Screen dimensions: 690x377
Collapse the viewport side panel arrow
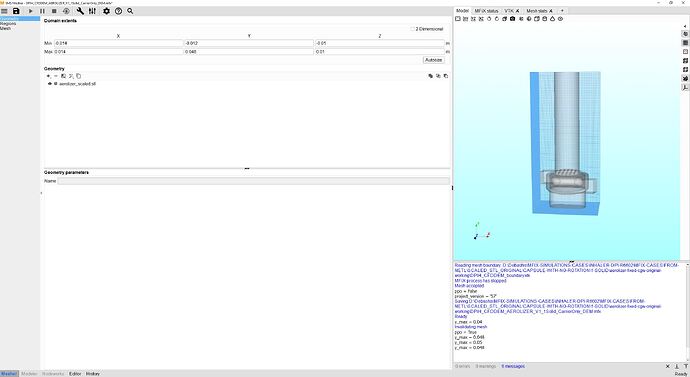coord(685,26)
